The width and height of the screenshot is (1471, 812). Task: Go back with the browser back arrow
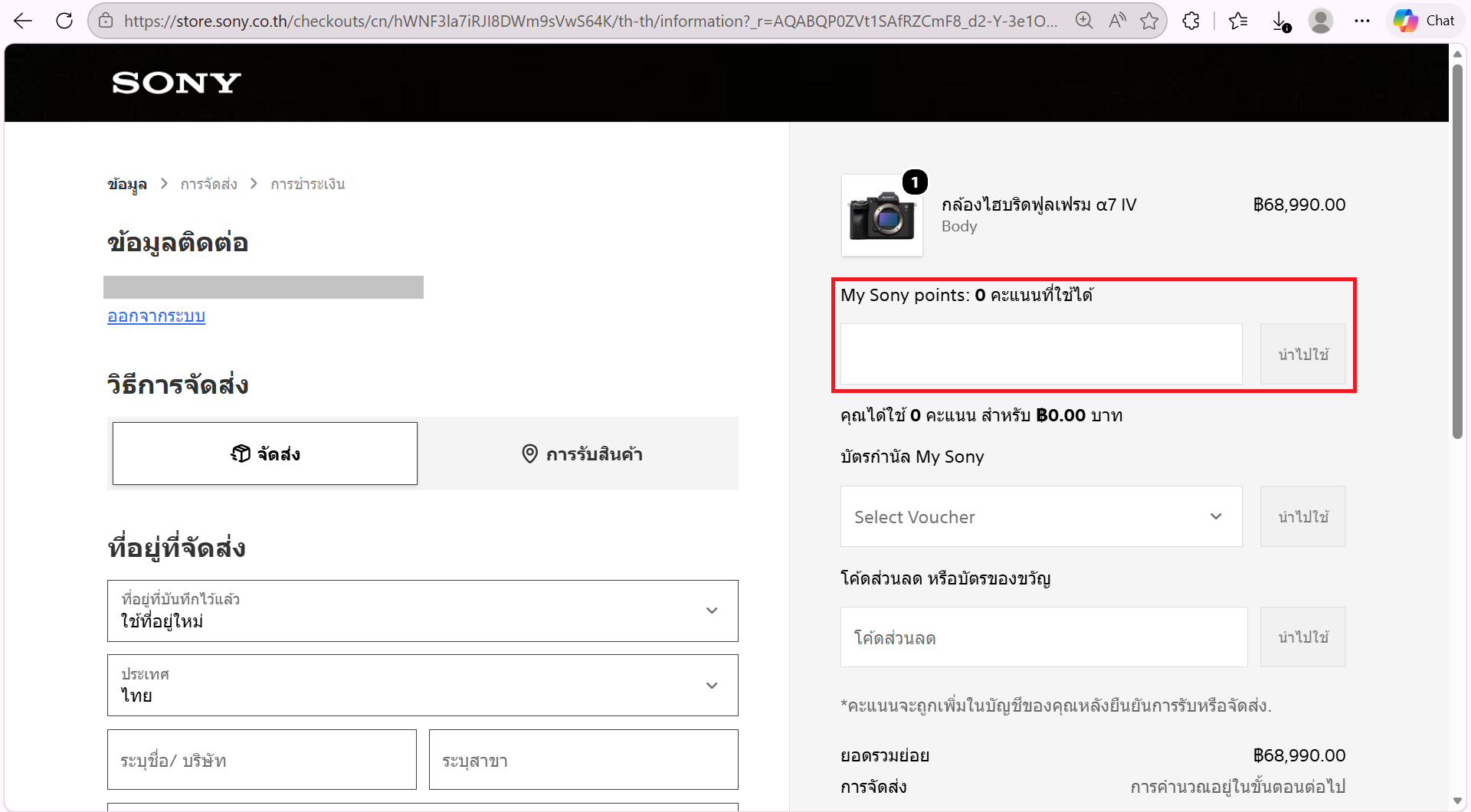click(x=23, y=21)
